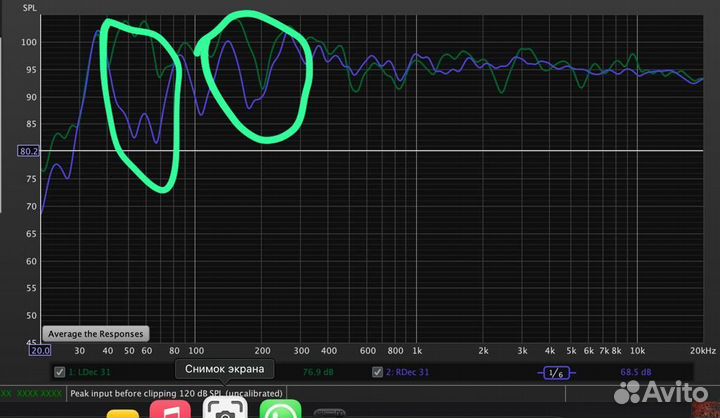Click the Average the Responses button
The height and width of the screenshot is (418, 720).
coord(95,333)
